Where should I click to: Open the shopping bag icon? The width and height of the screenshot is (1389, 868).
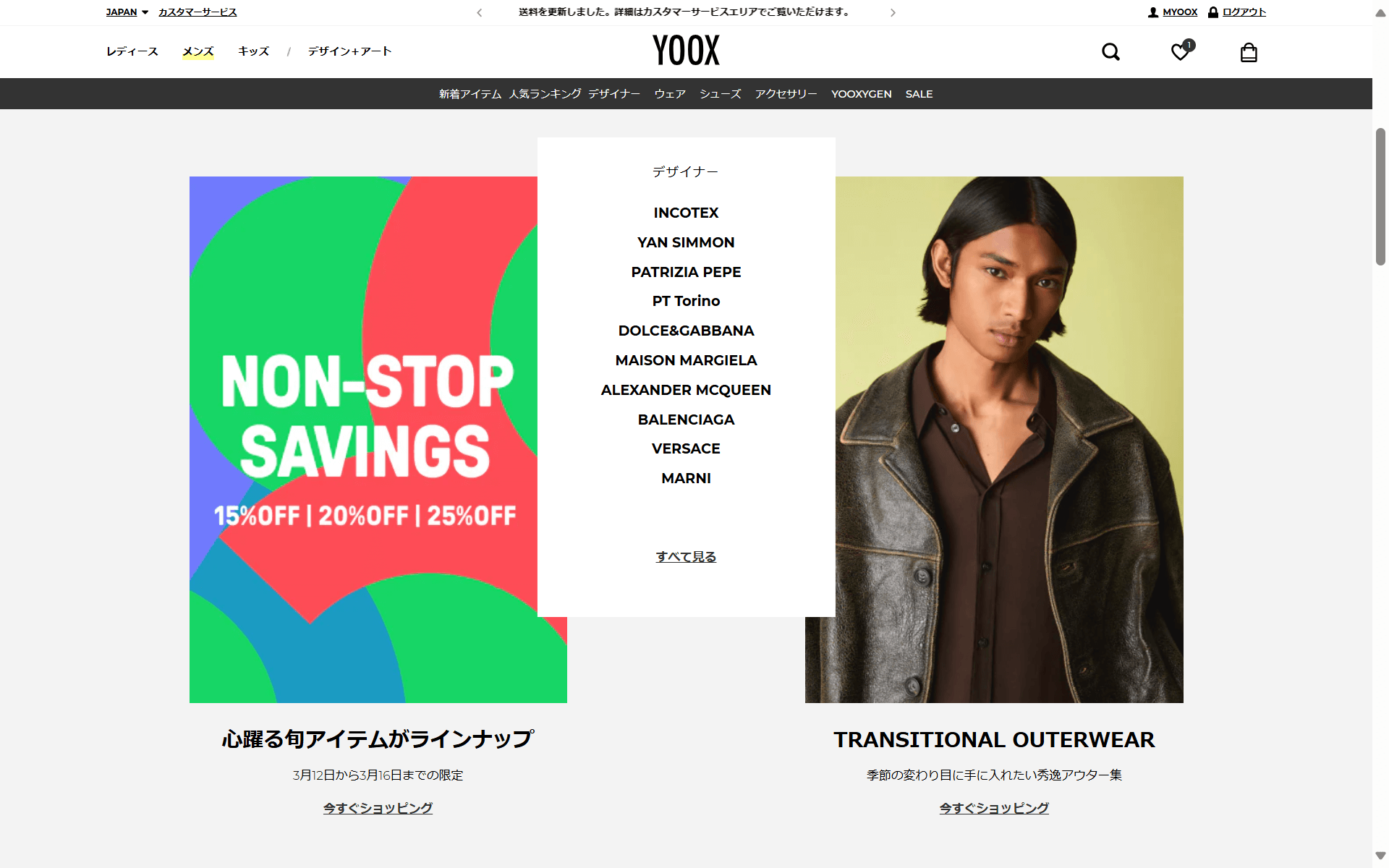[1249, 52]
